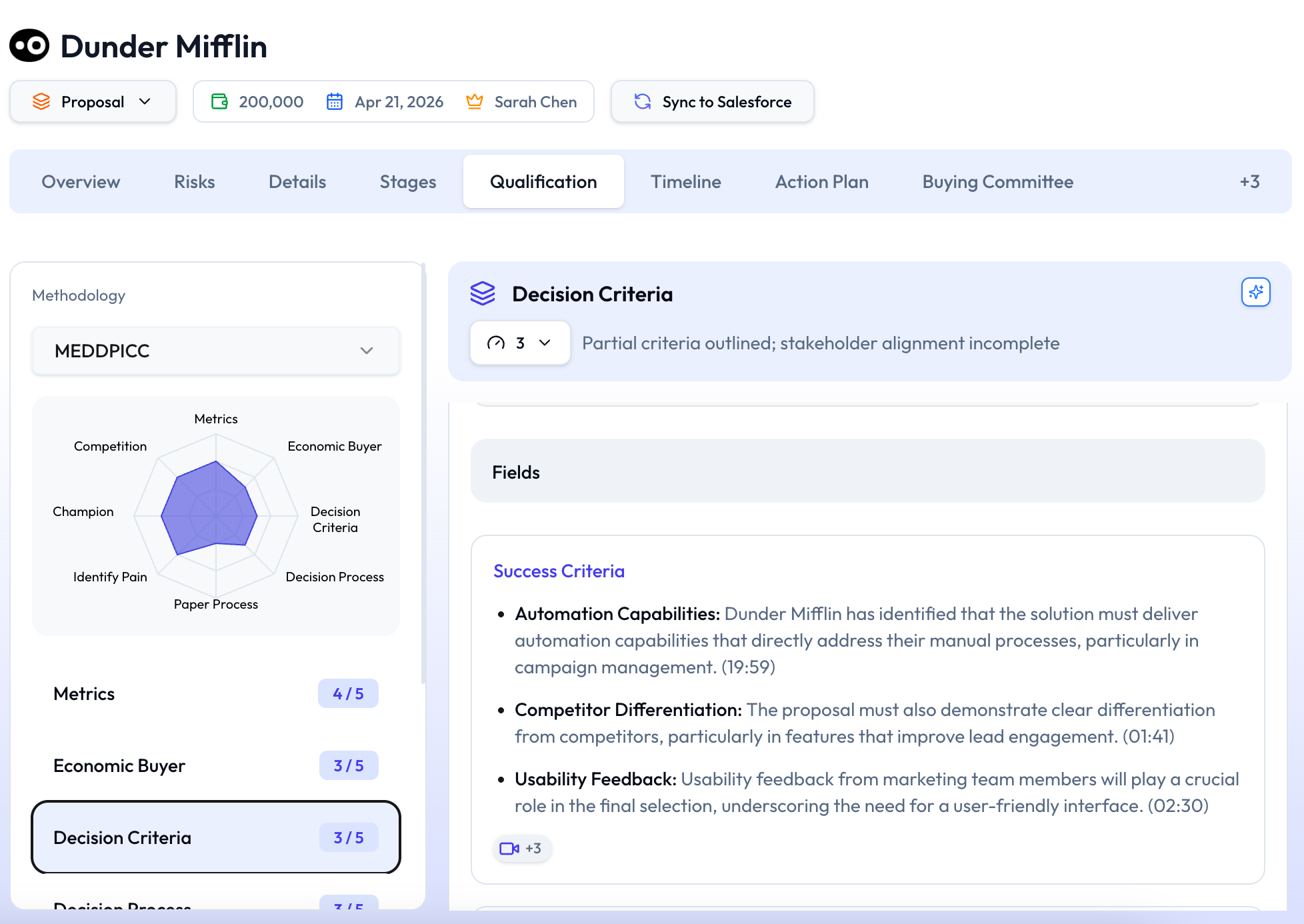Screen dimensions: 1304x924
Task: Click the AI sparkle icon in Decision Criteria
Action: click(1255, 292)
